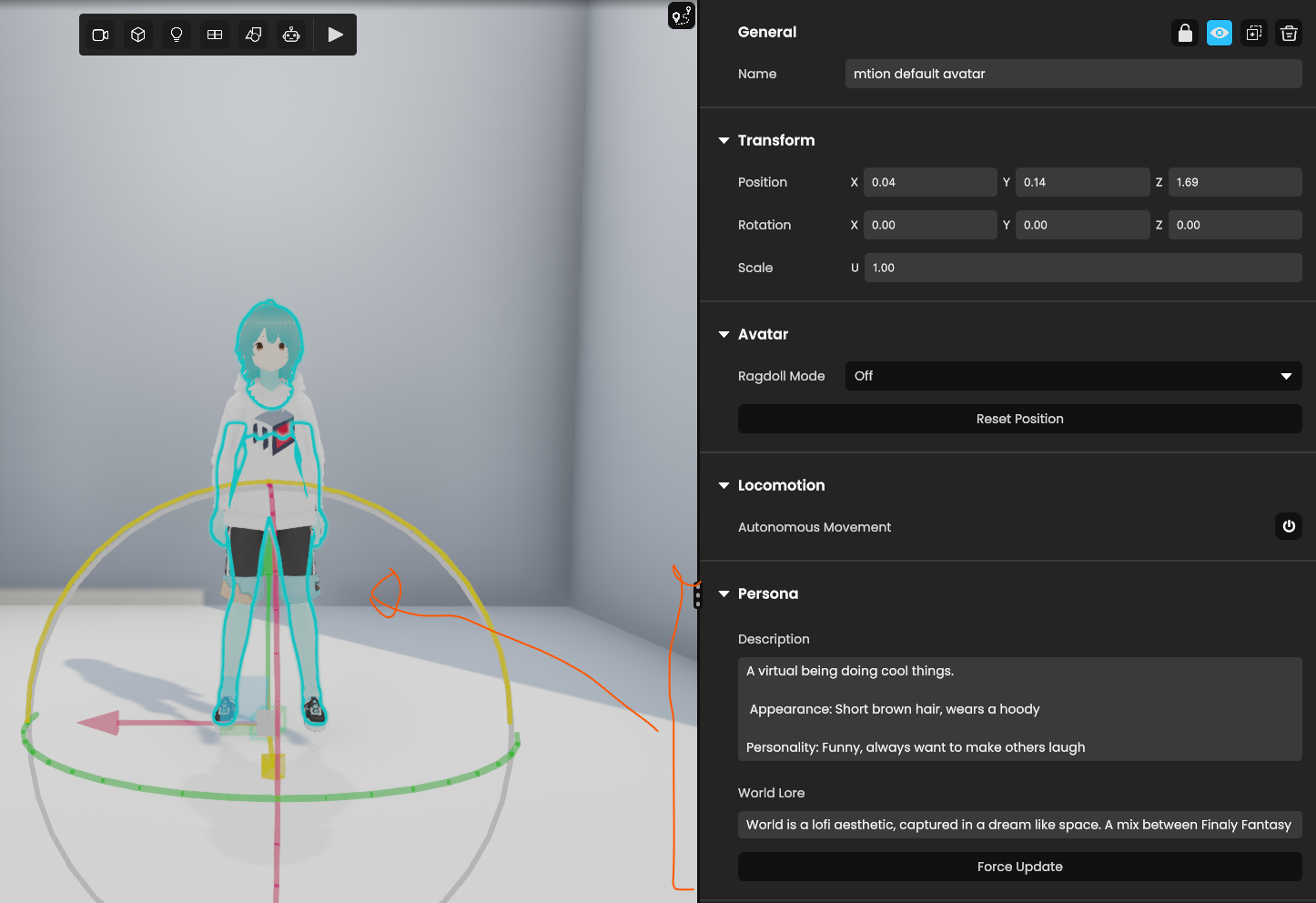Toggle avatar visibility with the eye icon

coord(1220,34)
